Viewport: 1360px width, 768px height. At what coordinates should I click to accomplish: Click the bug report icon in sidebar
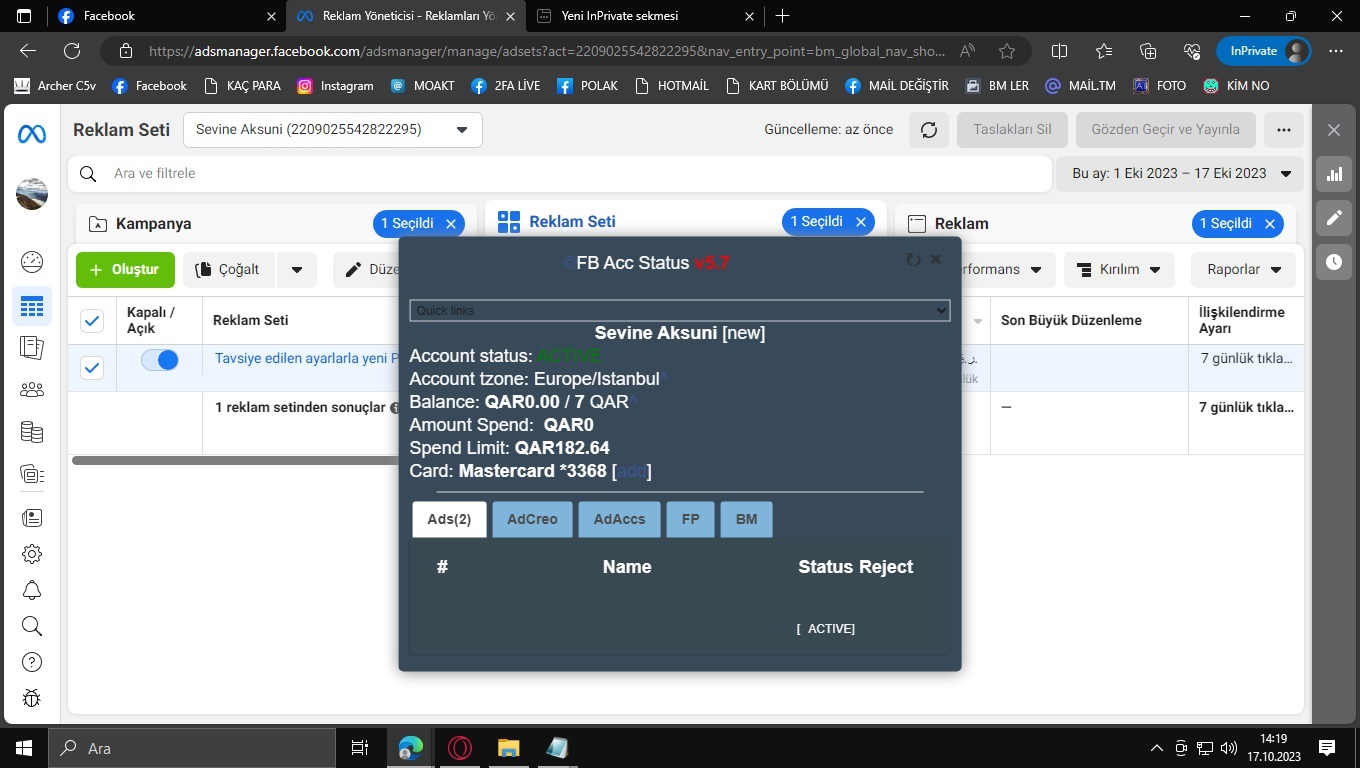(32, 698)
